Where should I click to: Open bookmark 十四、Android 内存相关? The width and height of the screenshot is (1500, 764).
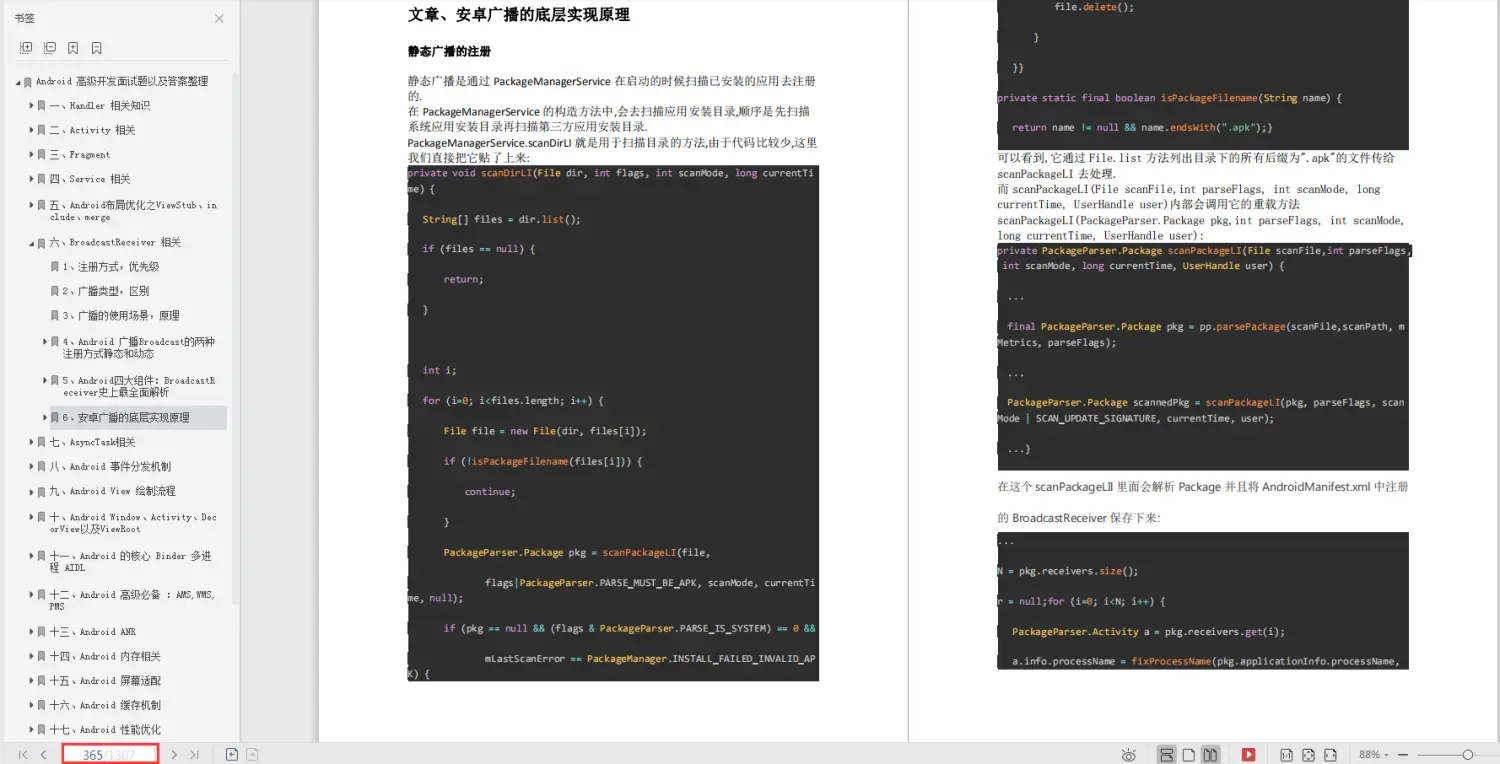[x=105, y=656]
